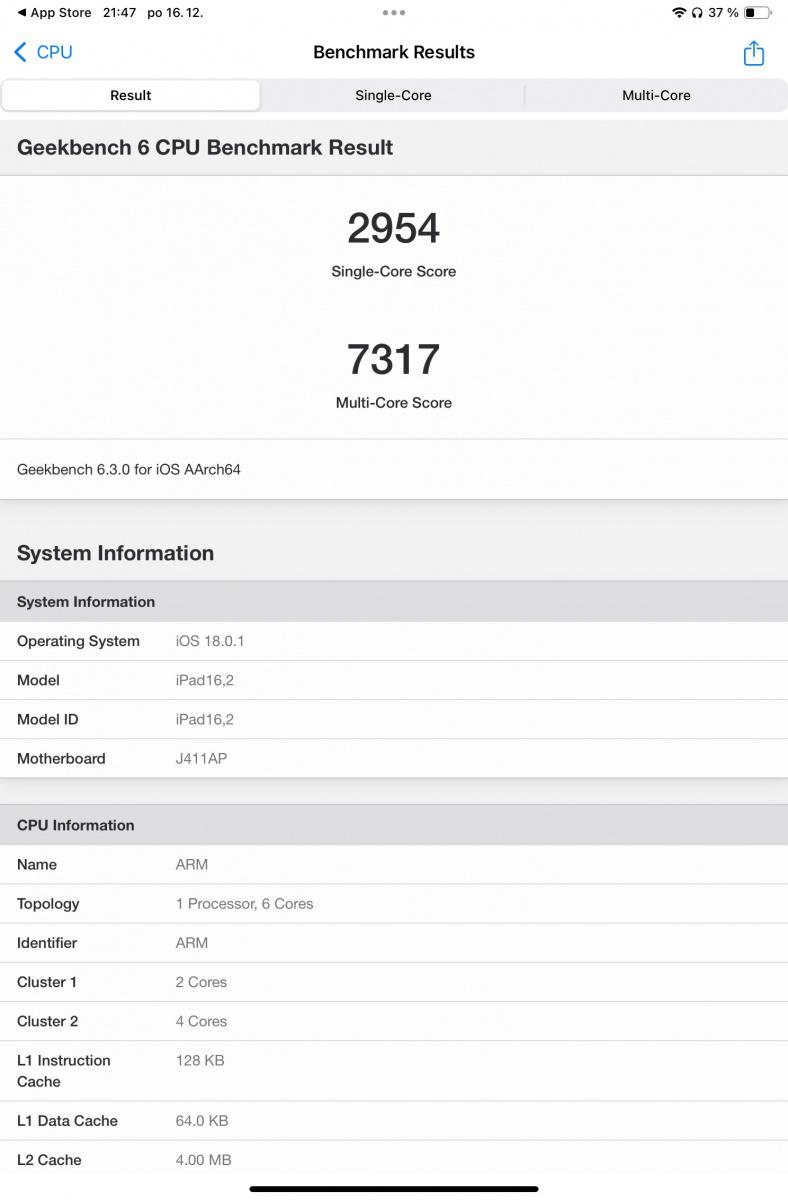Select the Identifier ARM row
The width and height of the screenshot is (788, 1200).
click(x=394, y=942)
